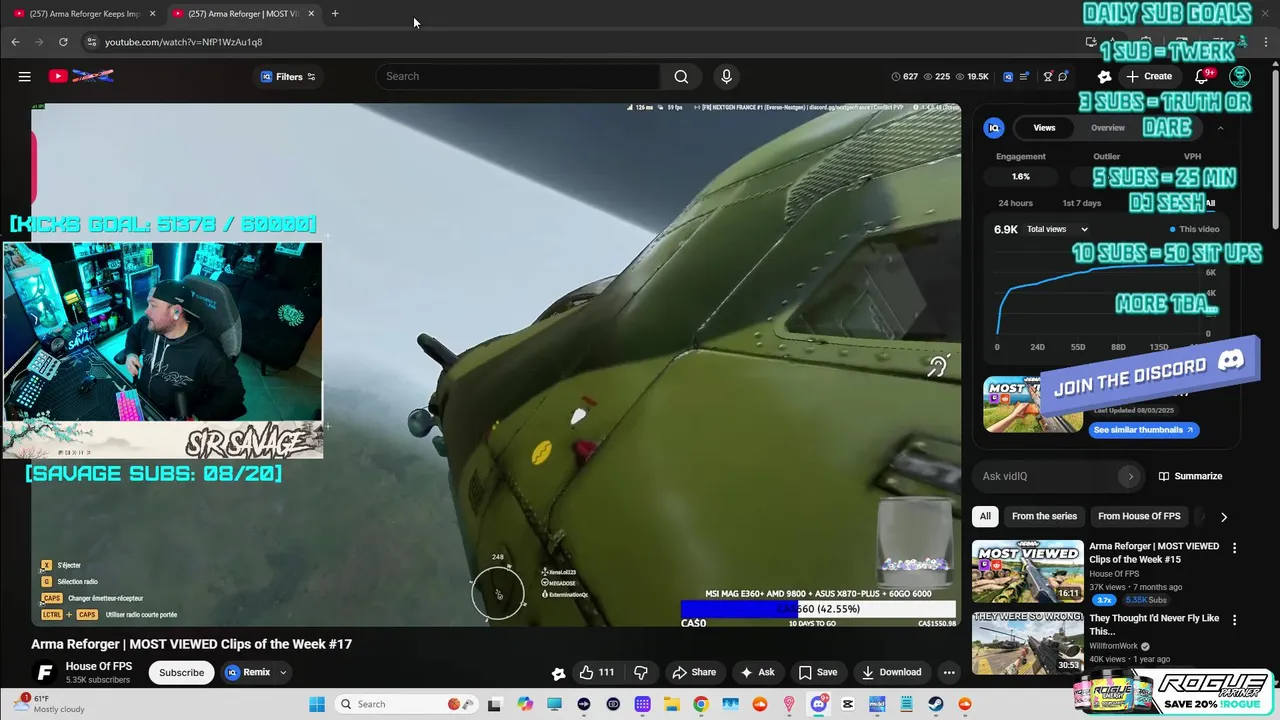Collapse the vidIQ stats panel chevron
The width and height of the screenshot is (1280, 720).
click(x=1220, y=128)
